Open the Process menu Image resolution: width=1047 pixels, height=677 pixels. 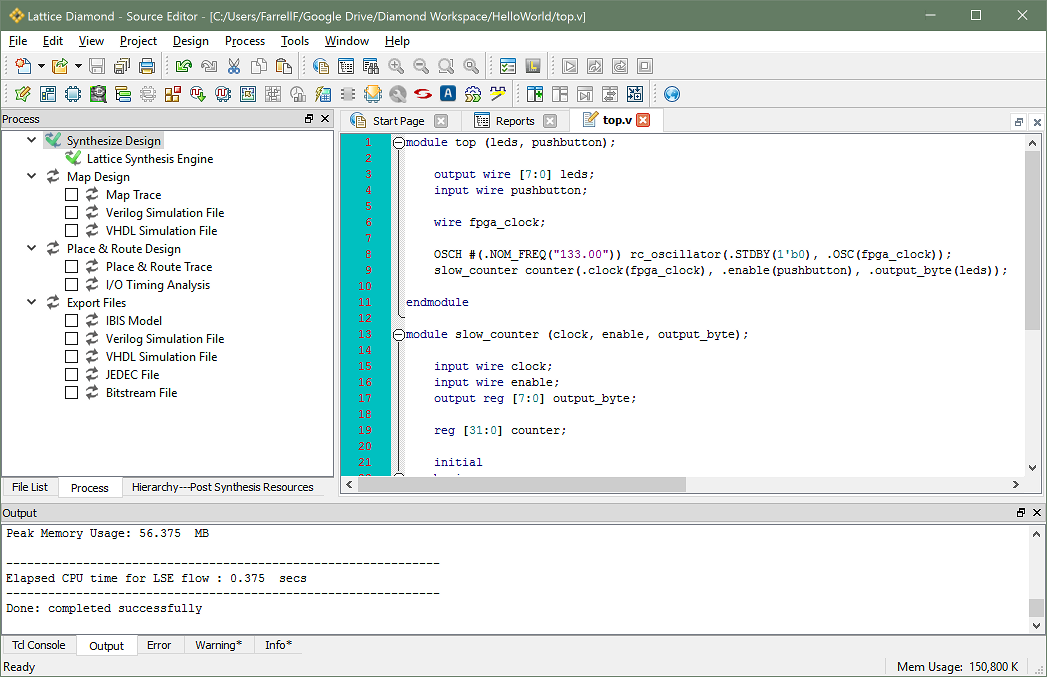click(245, 41)
